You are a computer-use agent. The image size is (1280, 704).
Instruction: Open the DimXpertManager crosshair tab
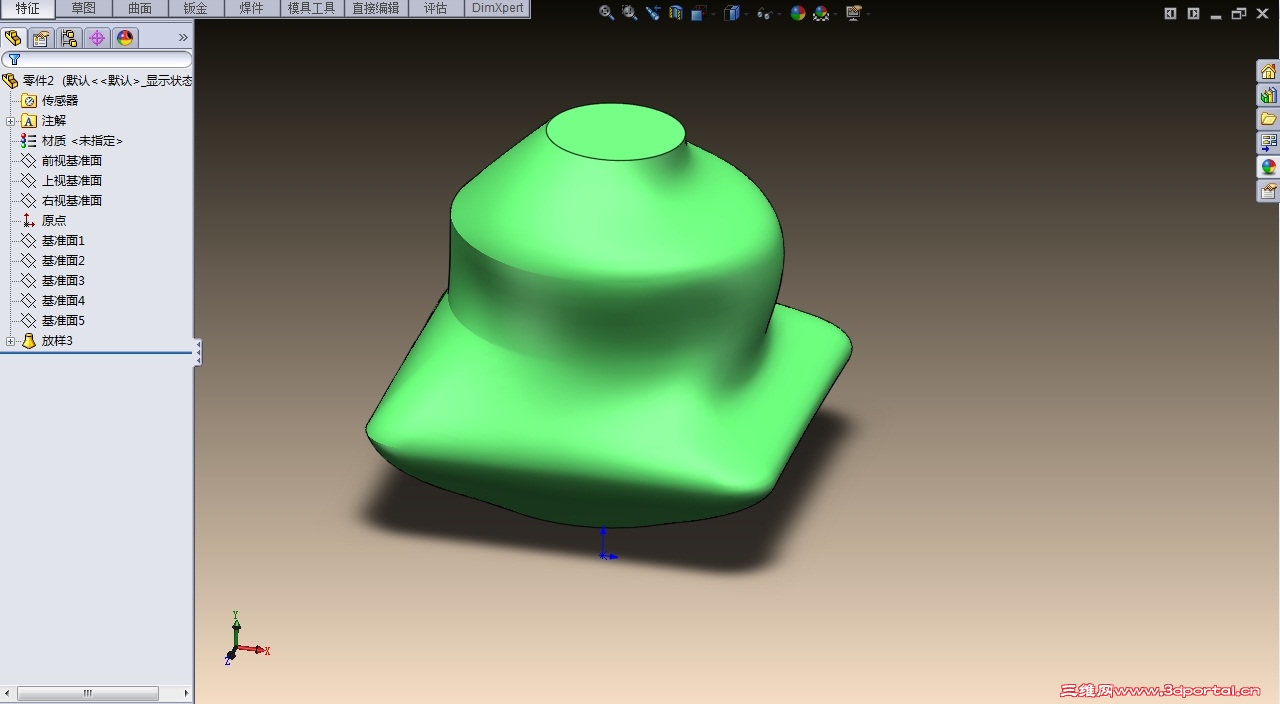[97, 38]
